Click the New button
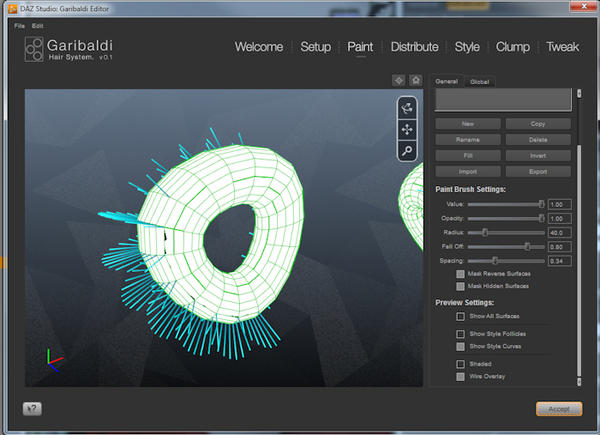Screen dimensions: 600x435 [468, 124]
